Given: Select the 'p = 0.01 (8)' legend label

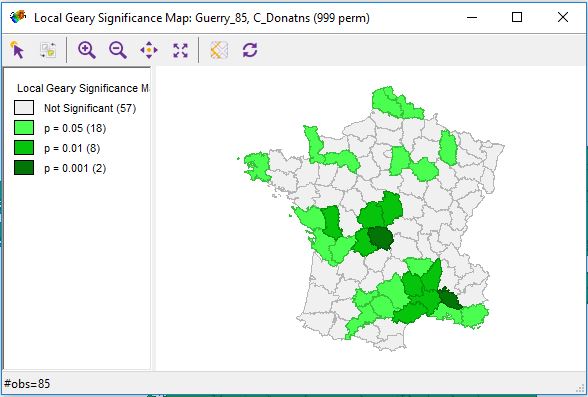Looking at the screenshot, I should coord(72,148).
